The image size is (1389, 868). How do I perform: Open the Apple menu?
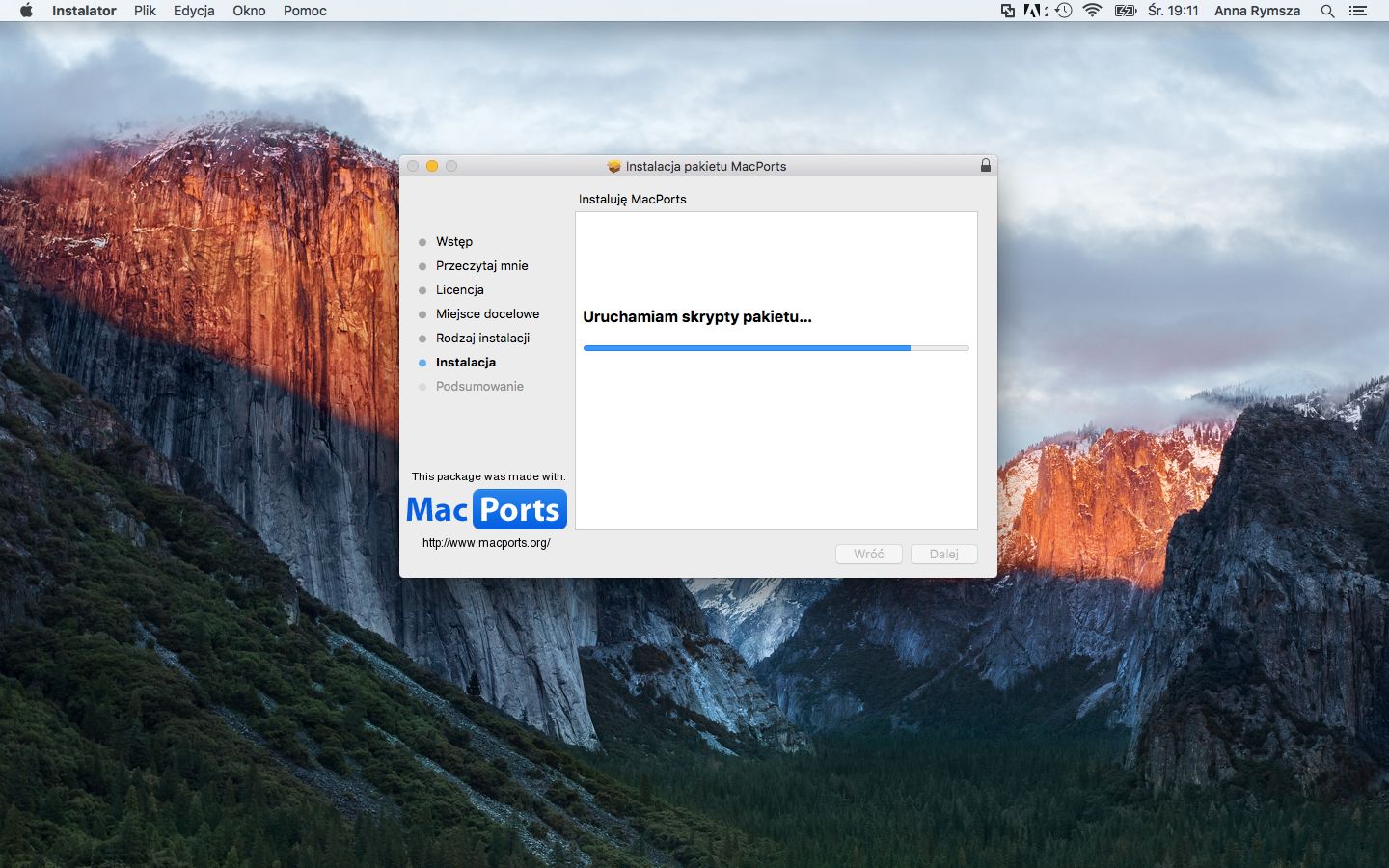(26, 11)
